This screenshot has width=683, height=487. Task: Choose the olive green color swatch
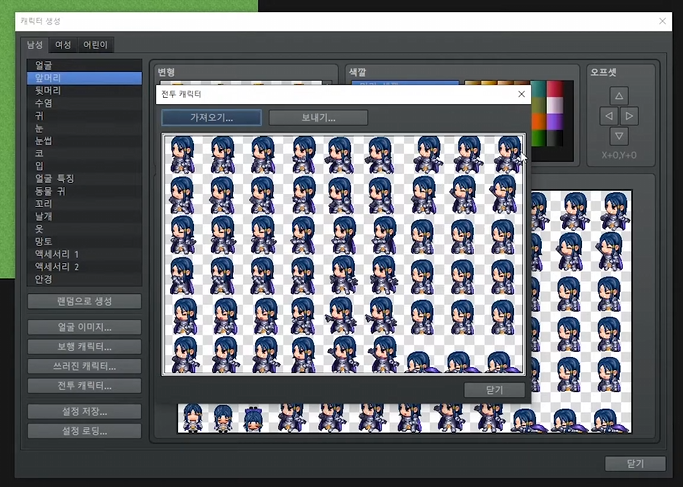(x=539, y=105)
